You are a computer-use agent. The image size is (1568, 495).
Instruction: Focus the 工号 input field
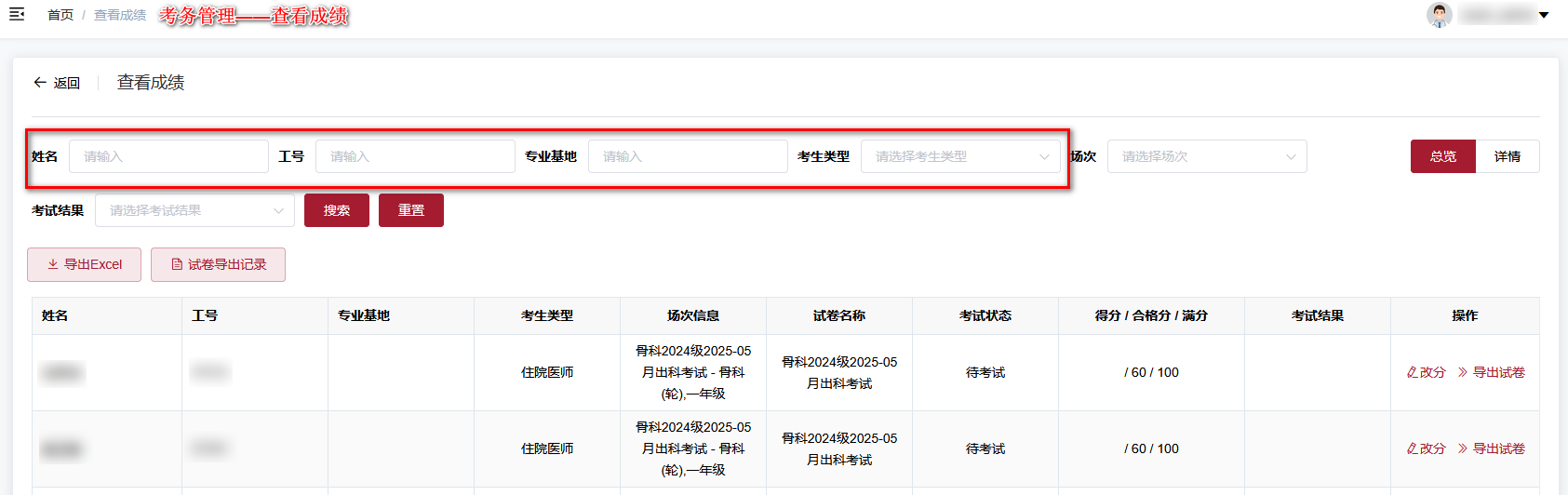tap(415, 156)
